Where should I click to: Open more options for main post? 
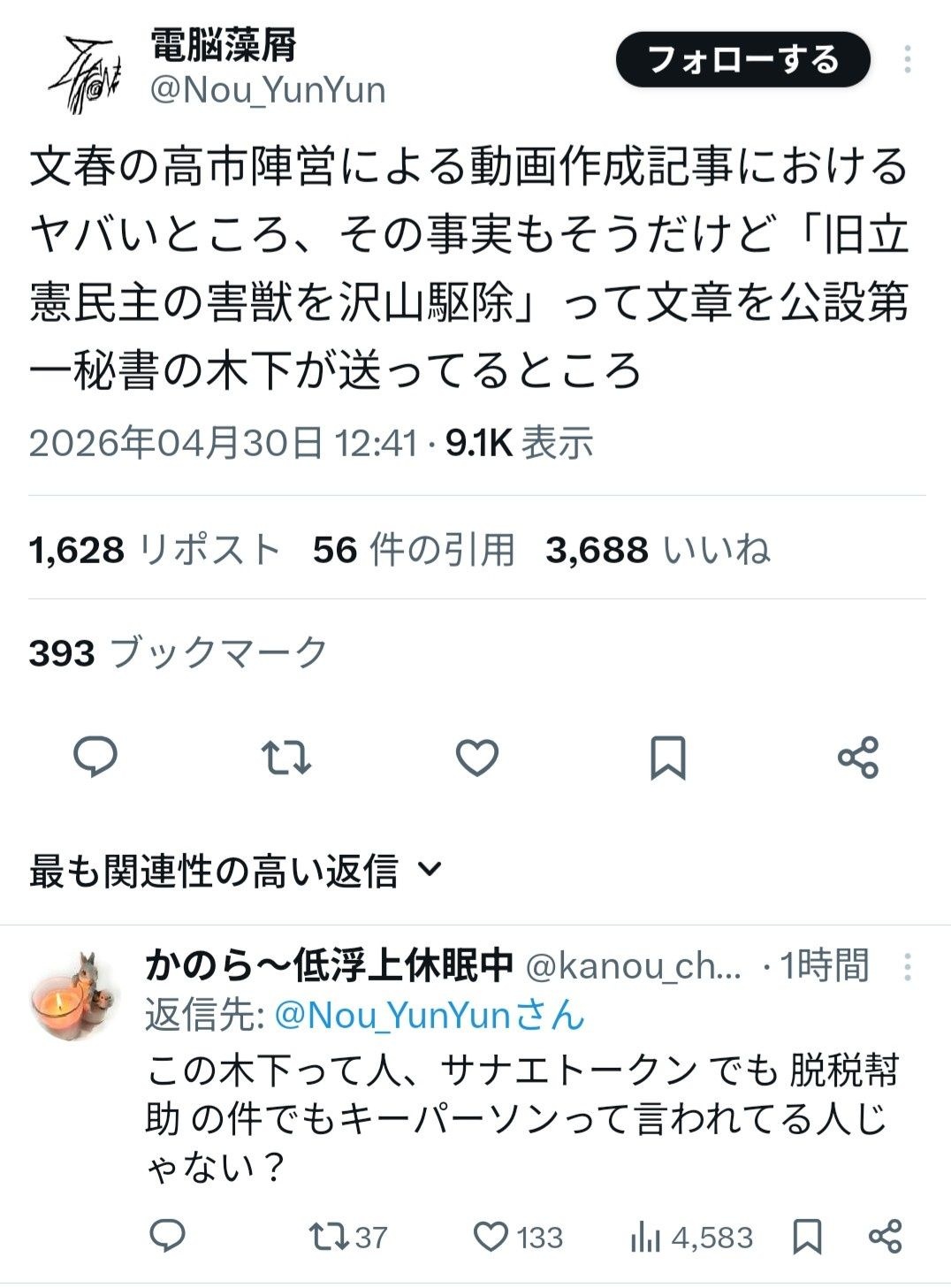coord(907,60)
